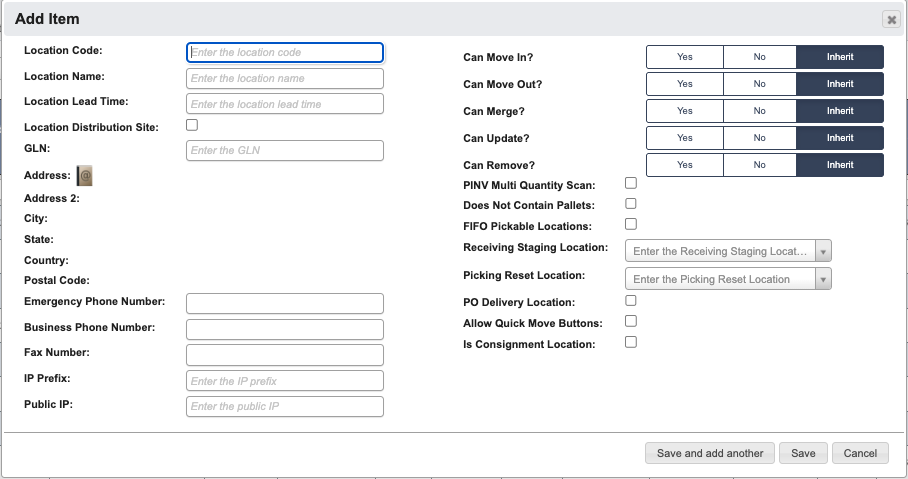
Task: Set Can Update to Yes
Action: pos(684,138)
